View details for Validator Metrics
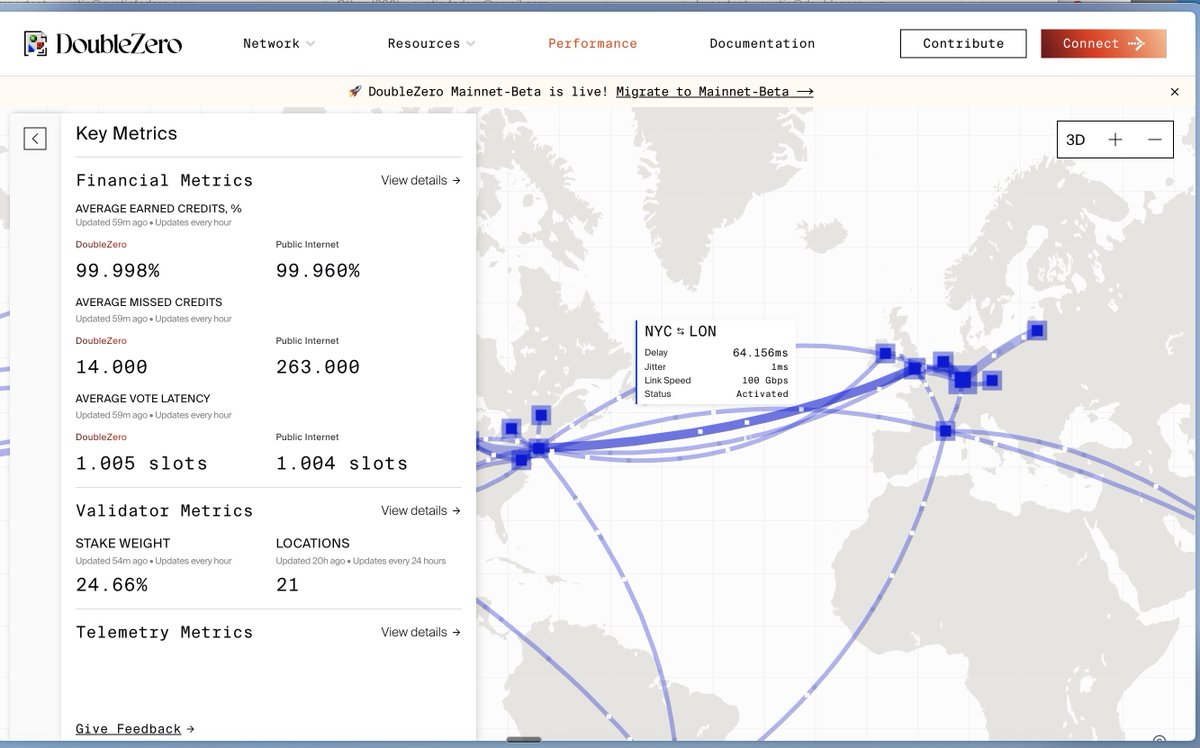The width and height of the screenshot is (1200, 748). (x=421, y=511)
